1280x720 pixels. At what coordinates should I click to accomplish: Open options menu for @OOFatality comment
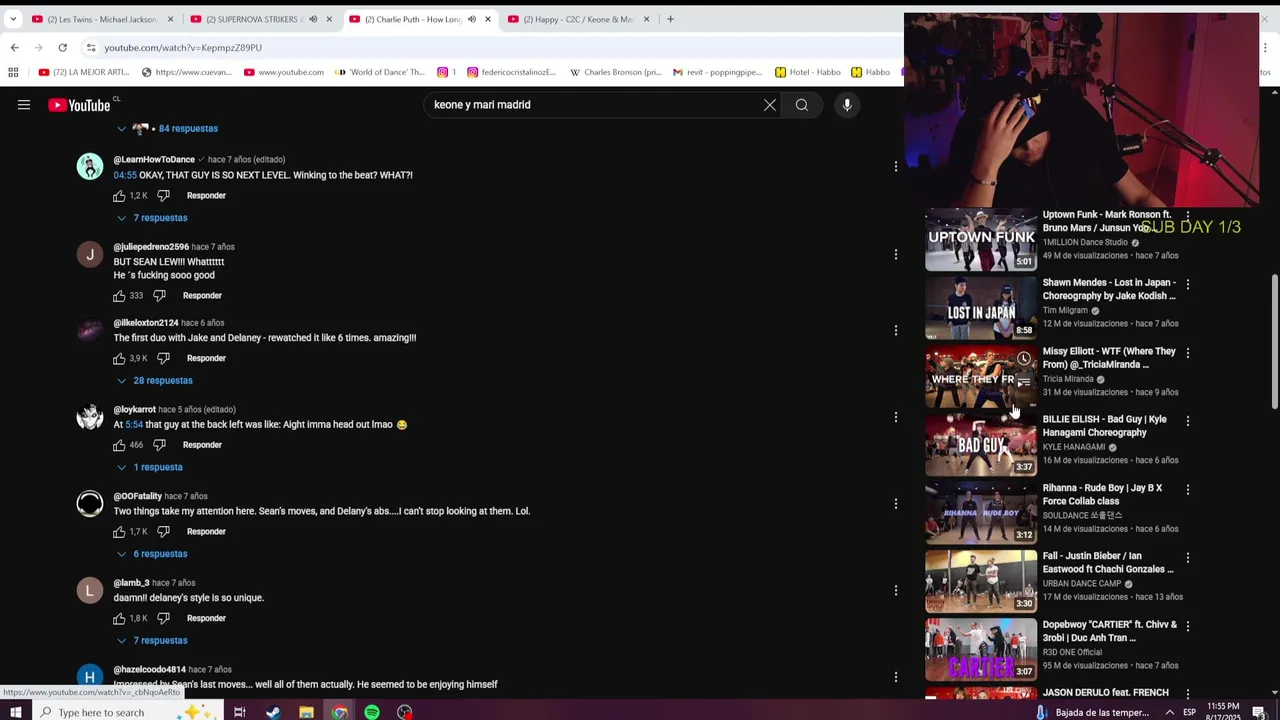[896, 504]
